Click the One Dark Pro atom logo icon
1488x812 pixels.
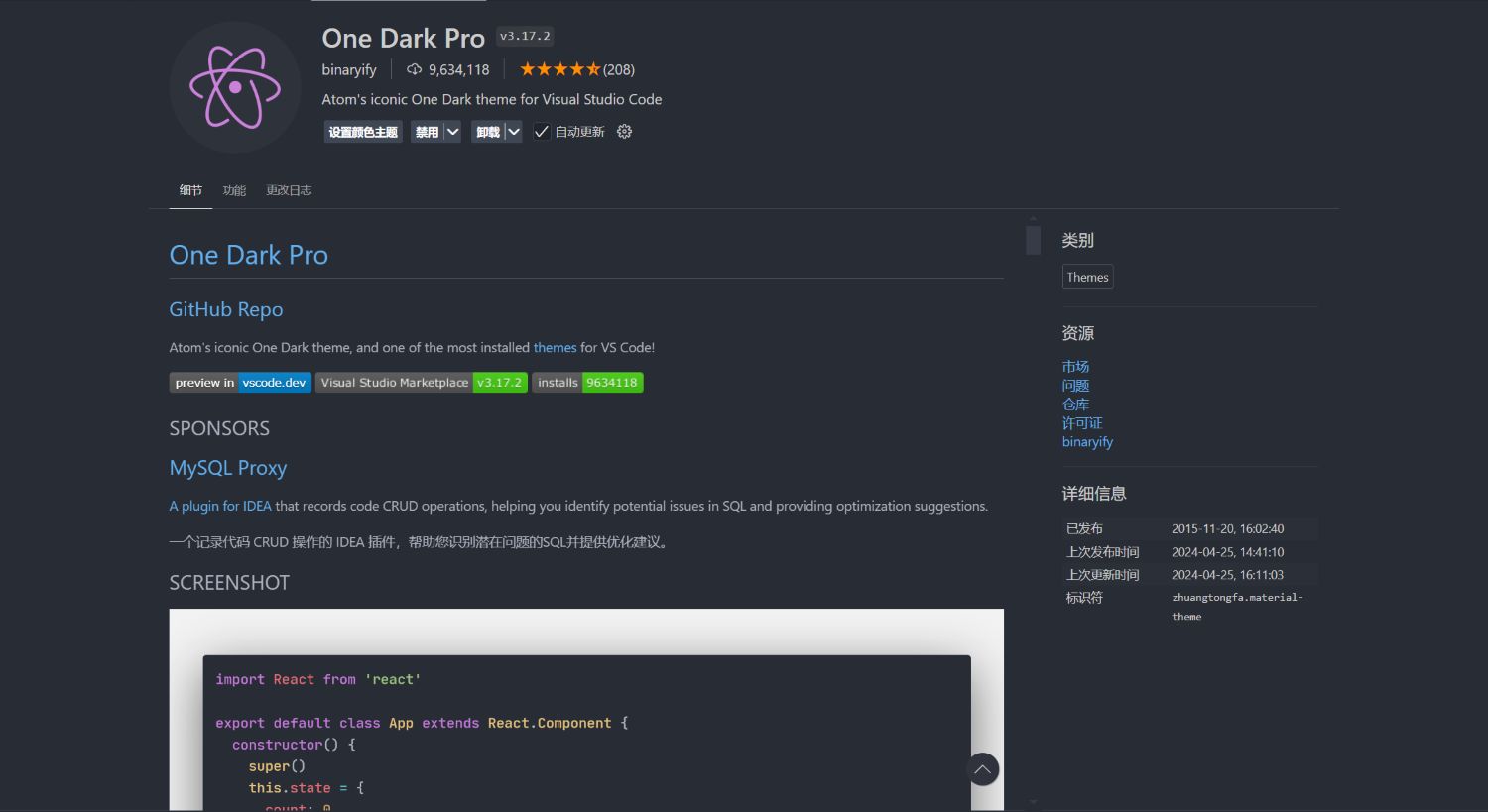[x=235, y=87]
